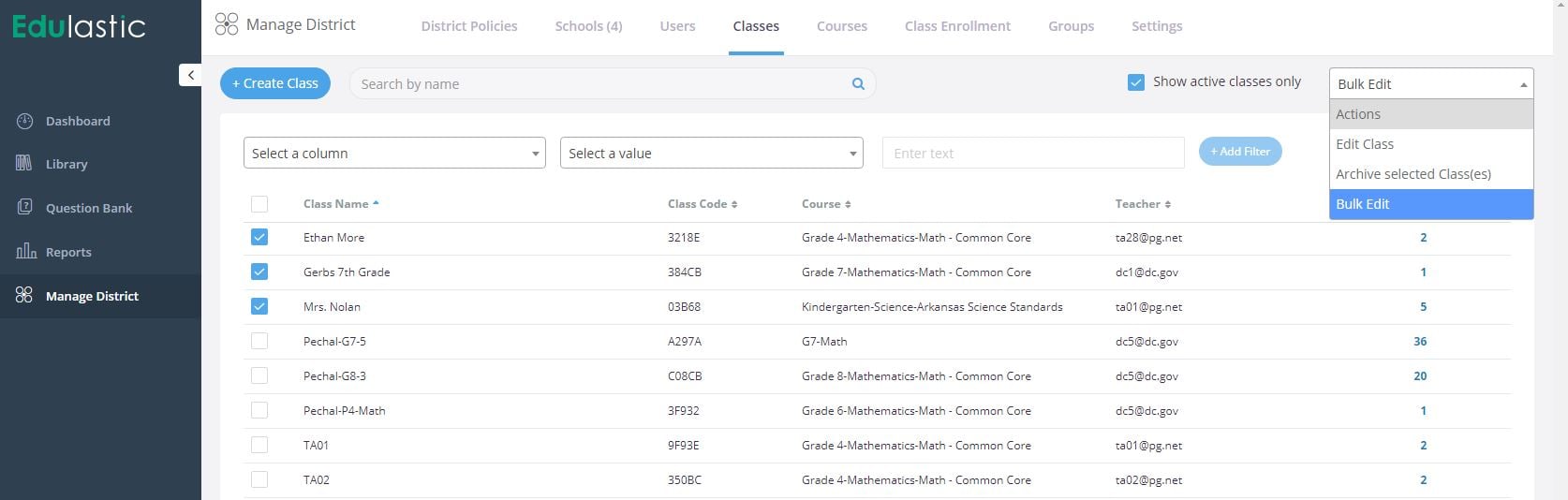Click the Edulastic logo
This screenshot has width=1568, height=500.
tap(80, 25)
